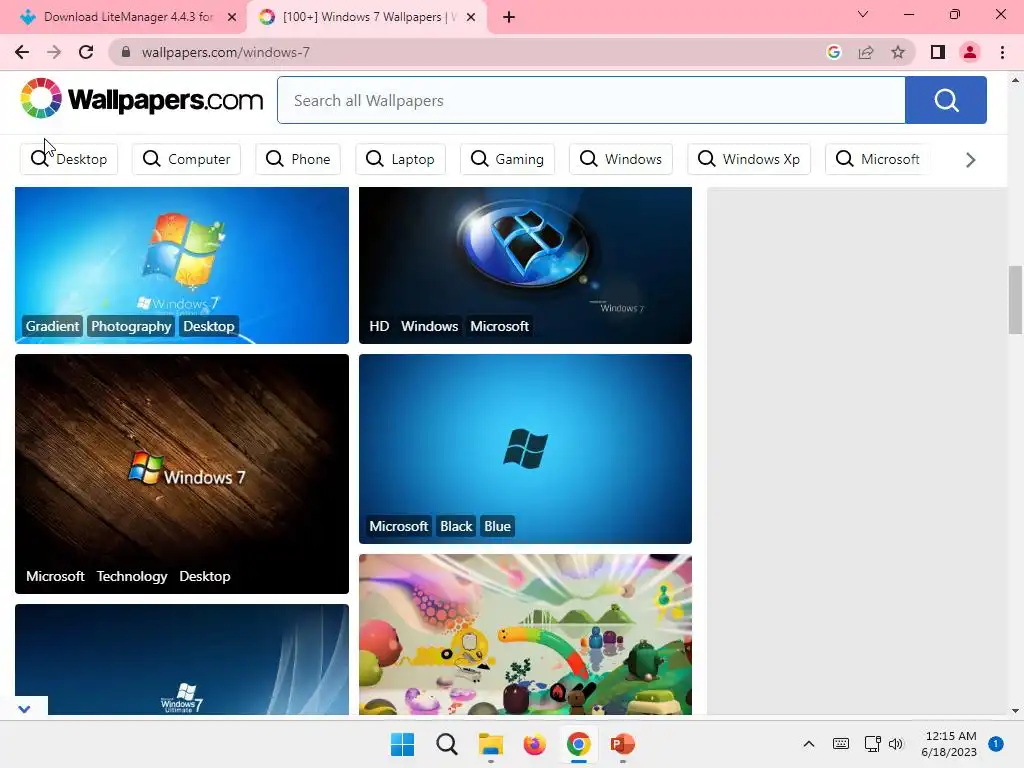The height and width of the screenshot is (768, 1024).
Task: Click the lock icon in address bar
Action: (x=126, y=52)
